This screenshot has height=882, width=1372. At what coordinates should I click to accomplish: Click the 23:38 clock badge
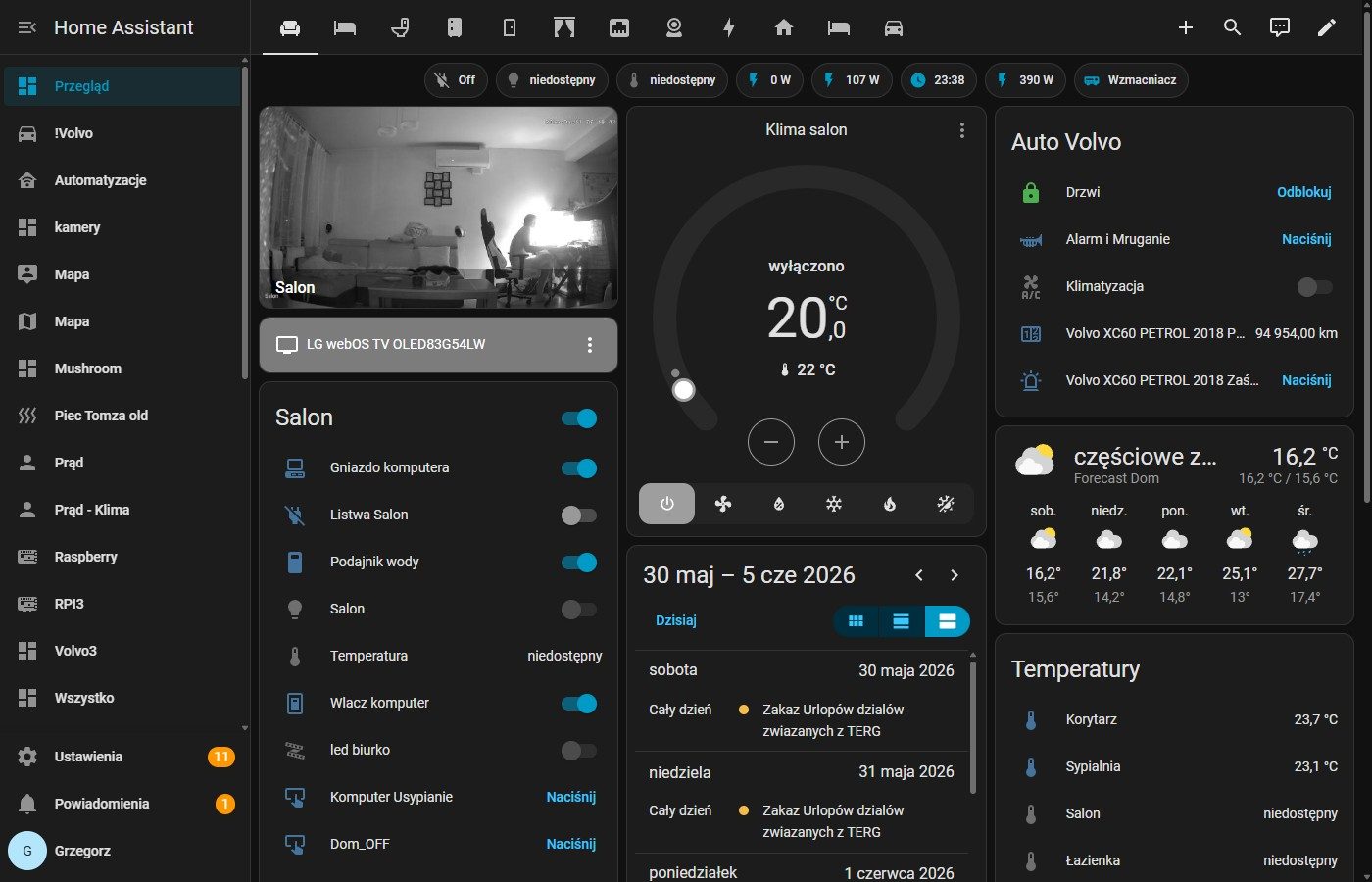click(938, 80)
